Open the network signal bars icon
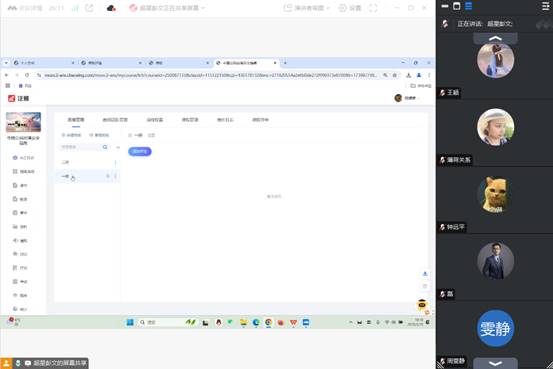This screenshot has width=553, height=369. pos(75,8)
